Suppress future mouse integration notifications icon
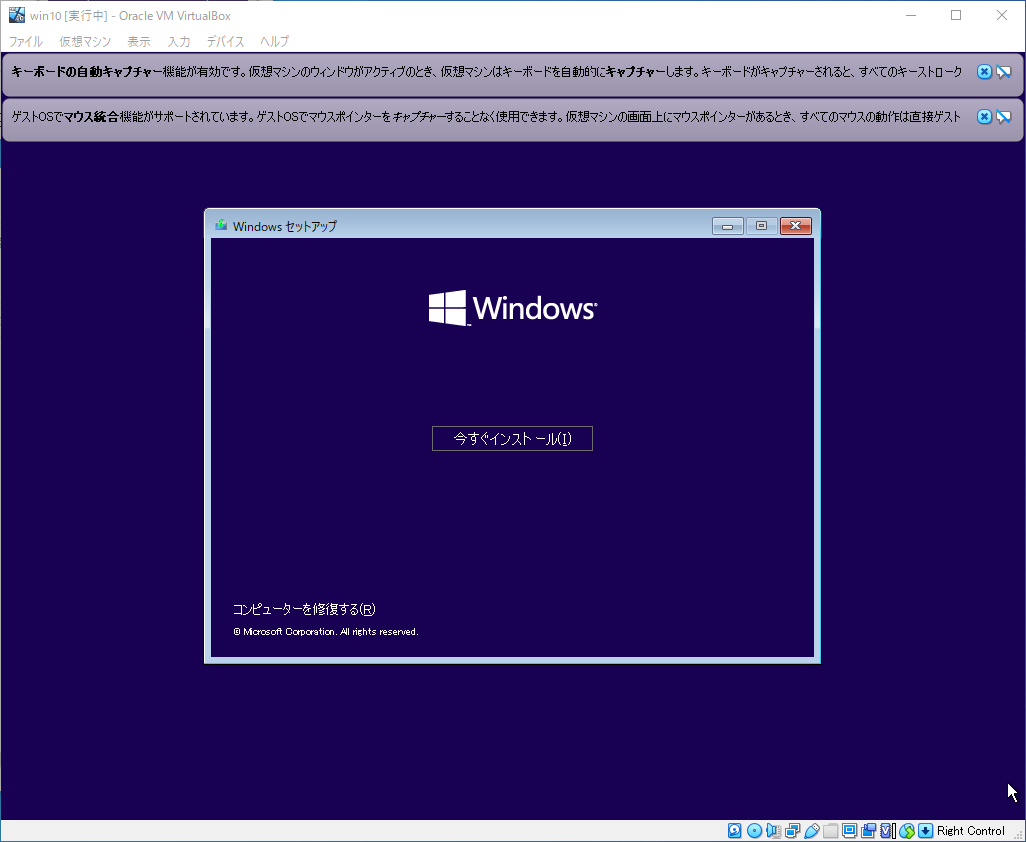The width and height of the screenshot is (1026, 842). point(1004,116)
